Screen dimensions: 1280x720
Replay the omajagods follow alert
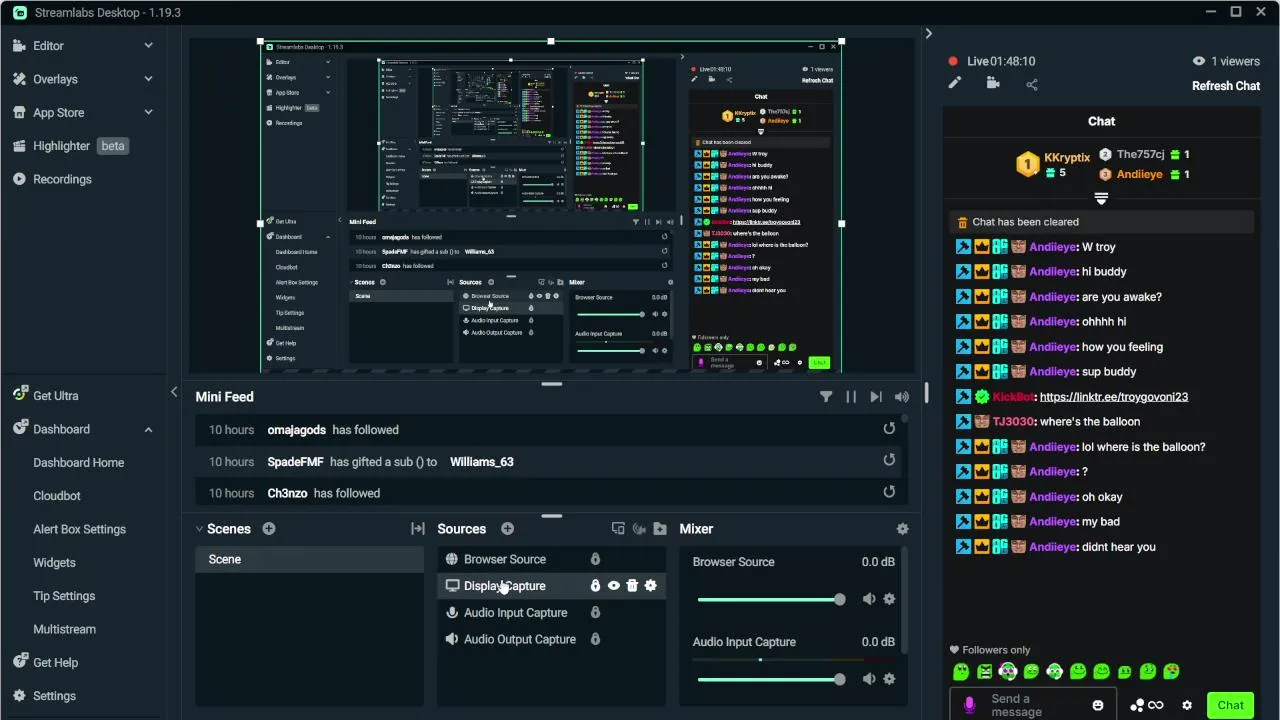point(889,429)
